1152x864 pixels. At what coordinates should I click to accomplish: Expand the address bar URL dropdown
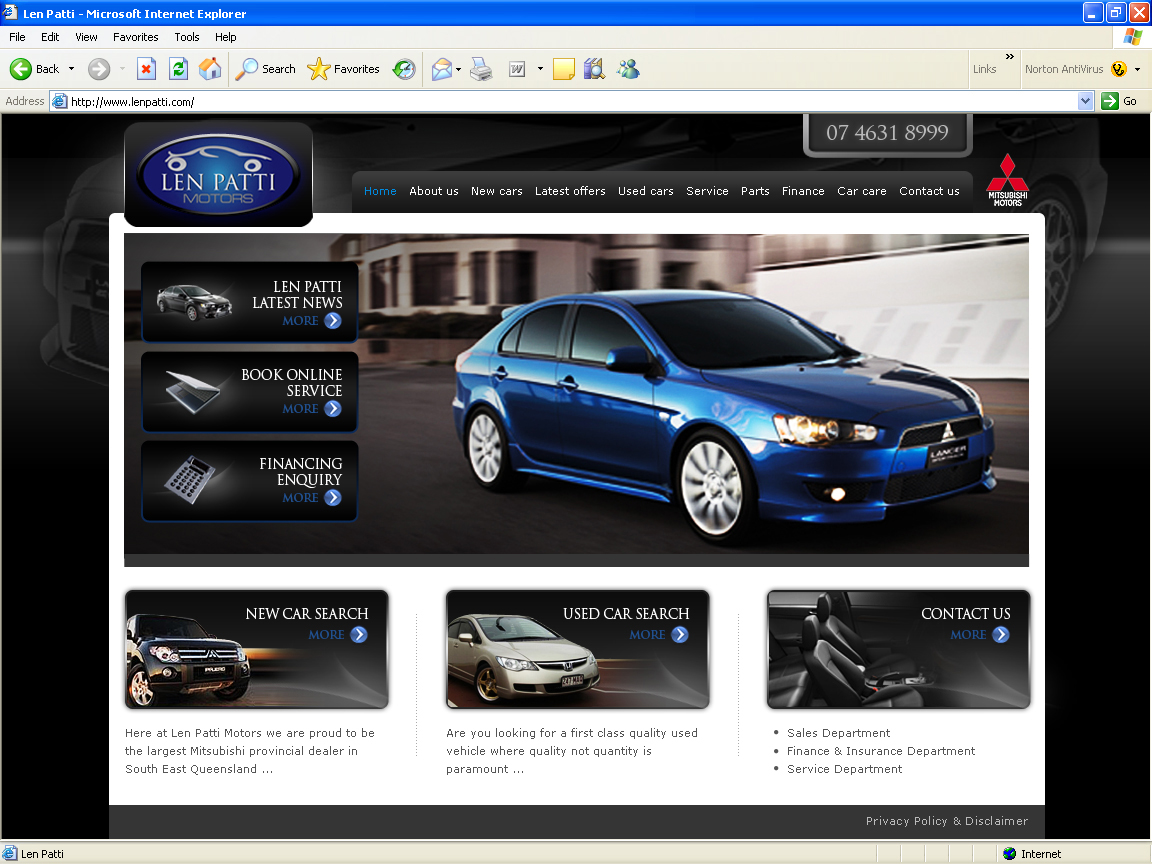tap(1085, 101)
